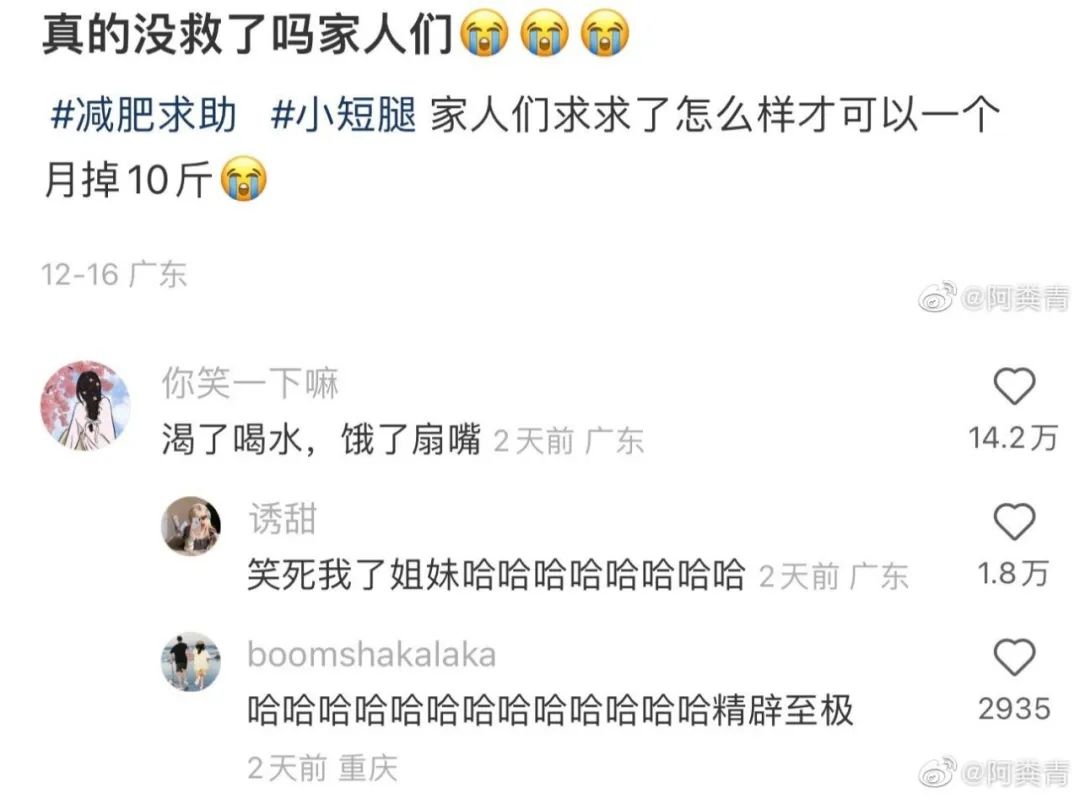Tap the username 你笑一下嘛
Viewport: 1080px width, 799px height.
point(250,383)
